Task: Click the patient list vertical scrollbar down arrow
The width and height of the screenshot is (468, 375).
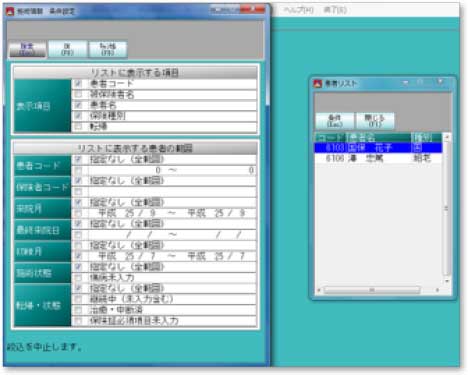Action: coord(447,281)
